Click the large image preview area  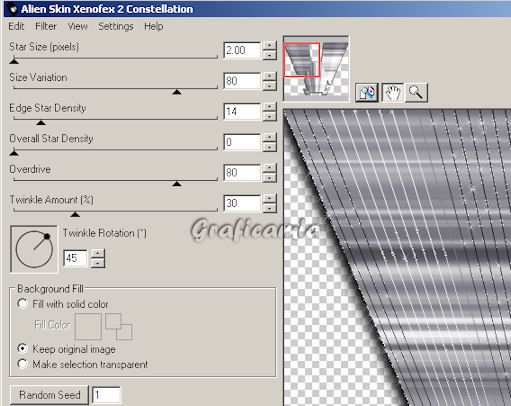click(x=397, y=257)
